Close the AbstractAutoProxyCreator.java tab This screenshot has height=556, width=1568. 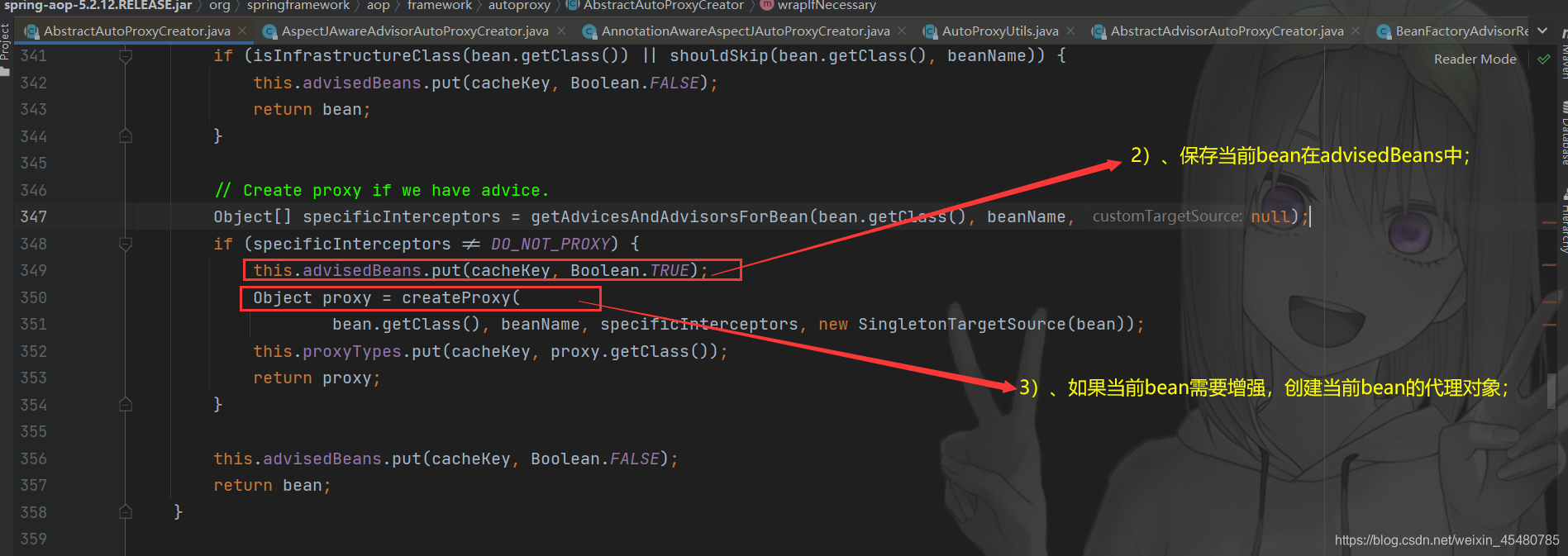point(242,31)
